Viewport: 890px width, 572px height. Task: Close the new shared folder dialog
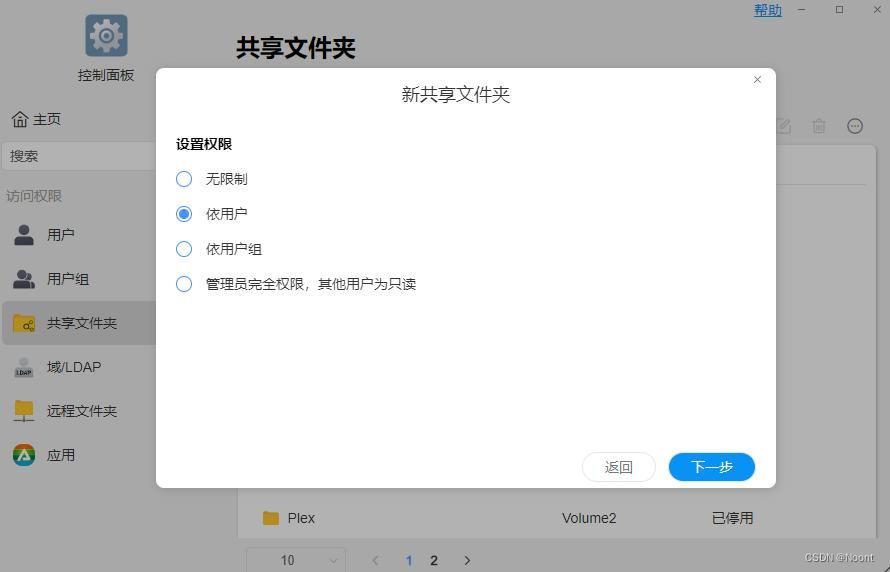point(757,80)
